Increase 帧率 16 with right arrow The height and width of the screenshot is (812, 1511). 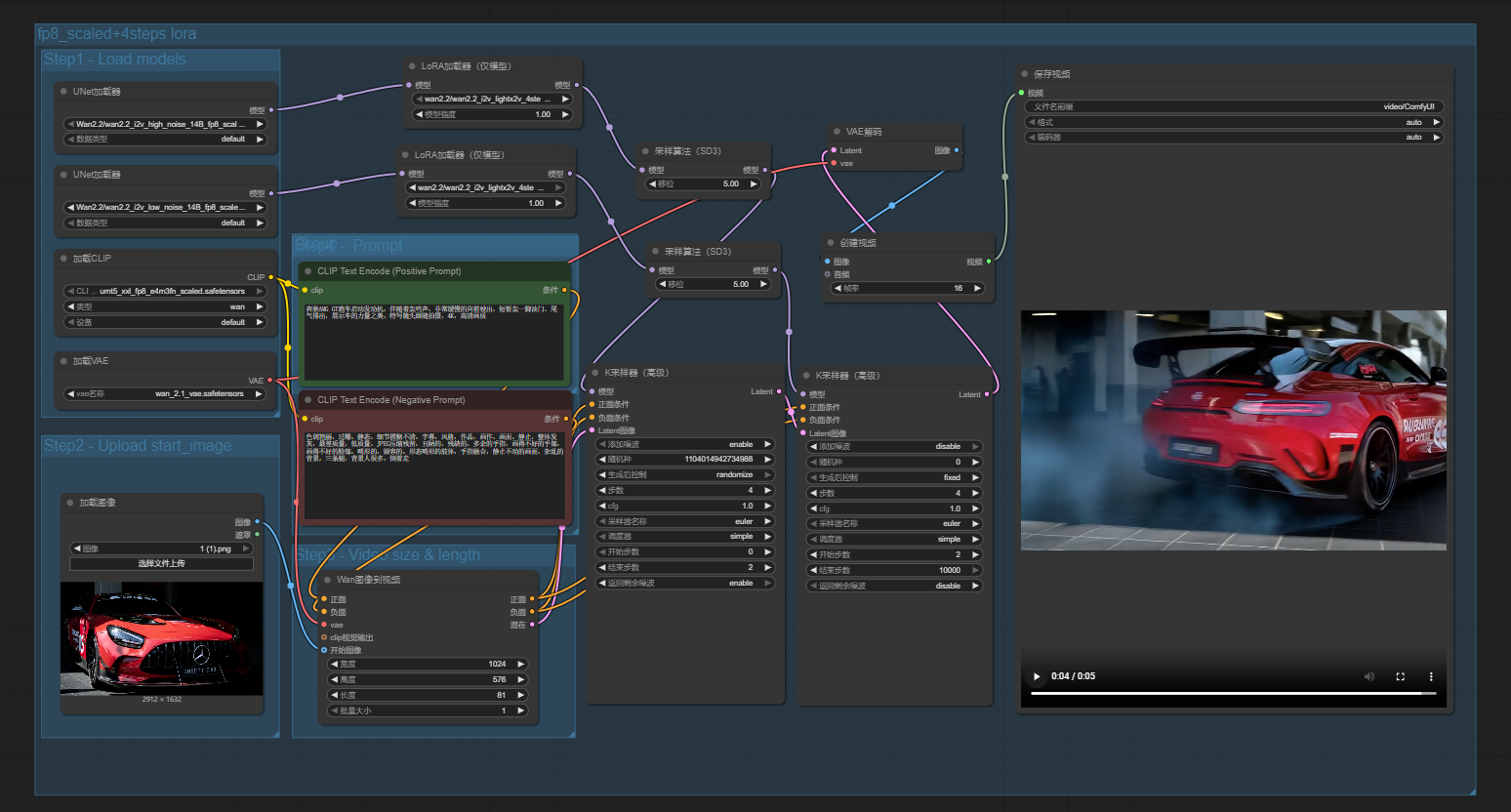click(x=977, y=289)
